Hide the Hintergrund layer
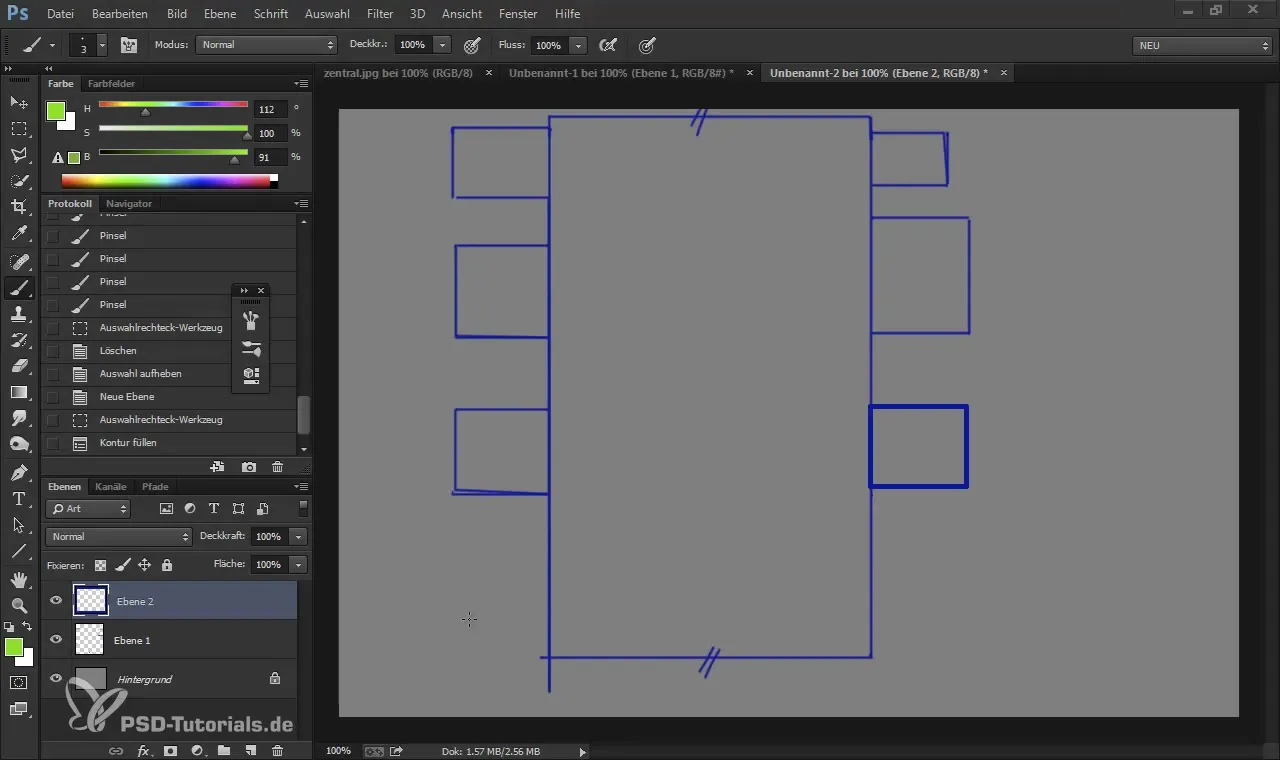The width and height of the screenshot is (1280, 760). pyautogui.click(x=56, y=678)
